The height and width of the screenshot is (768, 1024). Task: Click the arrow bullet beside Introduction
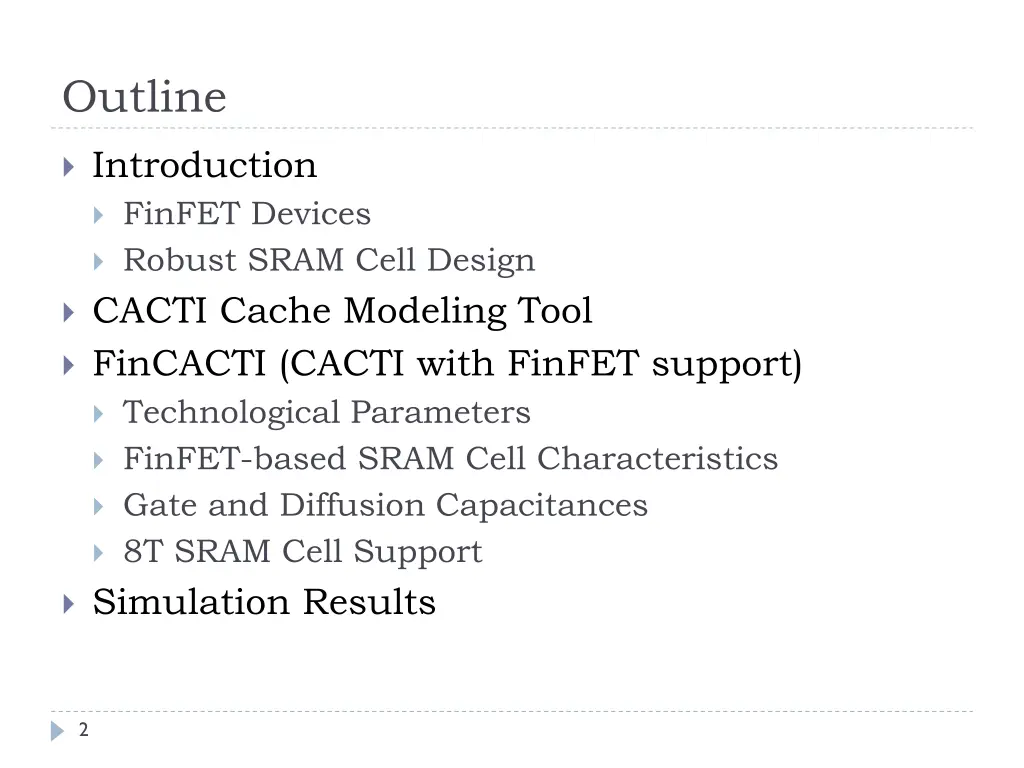point(69,167)
